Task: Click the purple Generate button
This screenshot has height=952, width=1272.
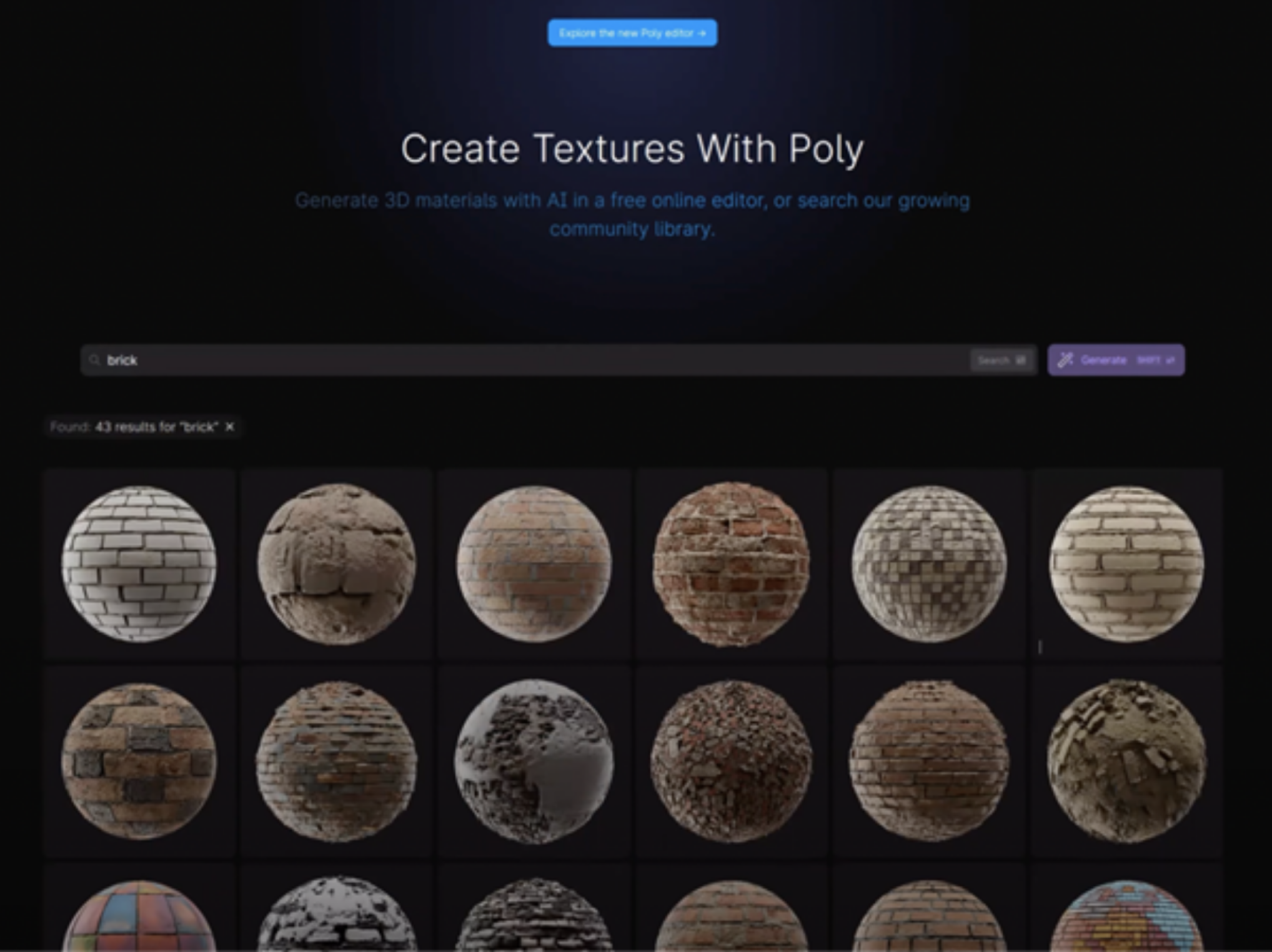Action: click(x=1116, y=360)
